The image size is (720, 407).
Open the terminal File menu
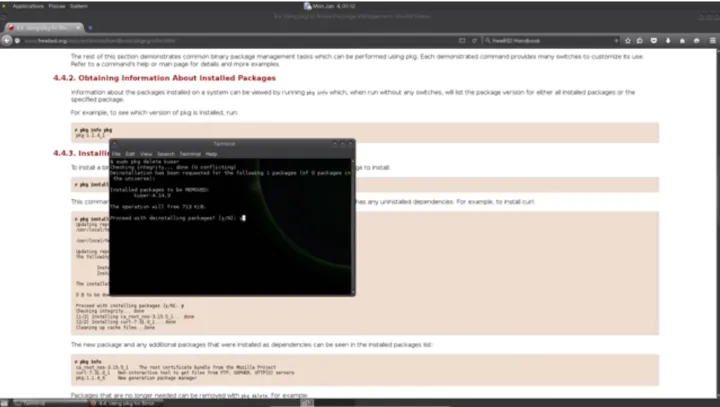(x=116, y=153)
